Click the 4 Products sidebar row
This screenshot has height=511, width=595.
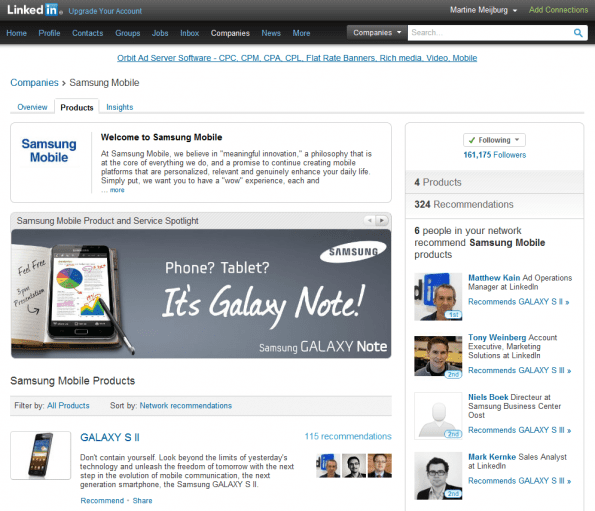[494, 182]
